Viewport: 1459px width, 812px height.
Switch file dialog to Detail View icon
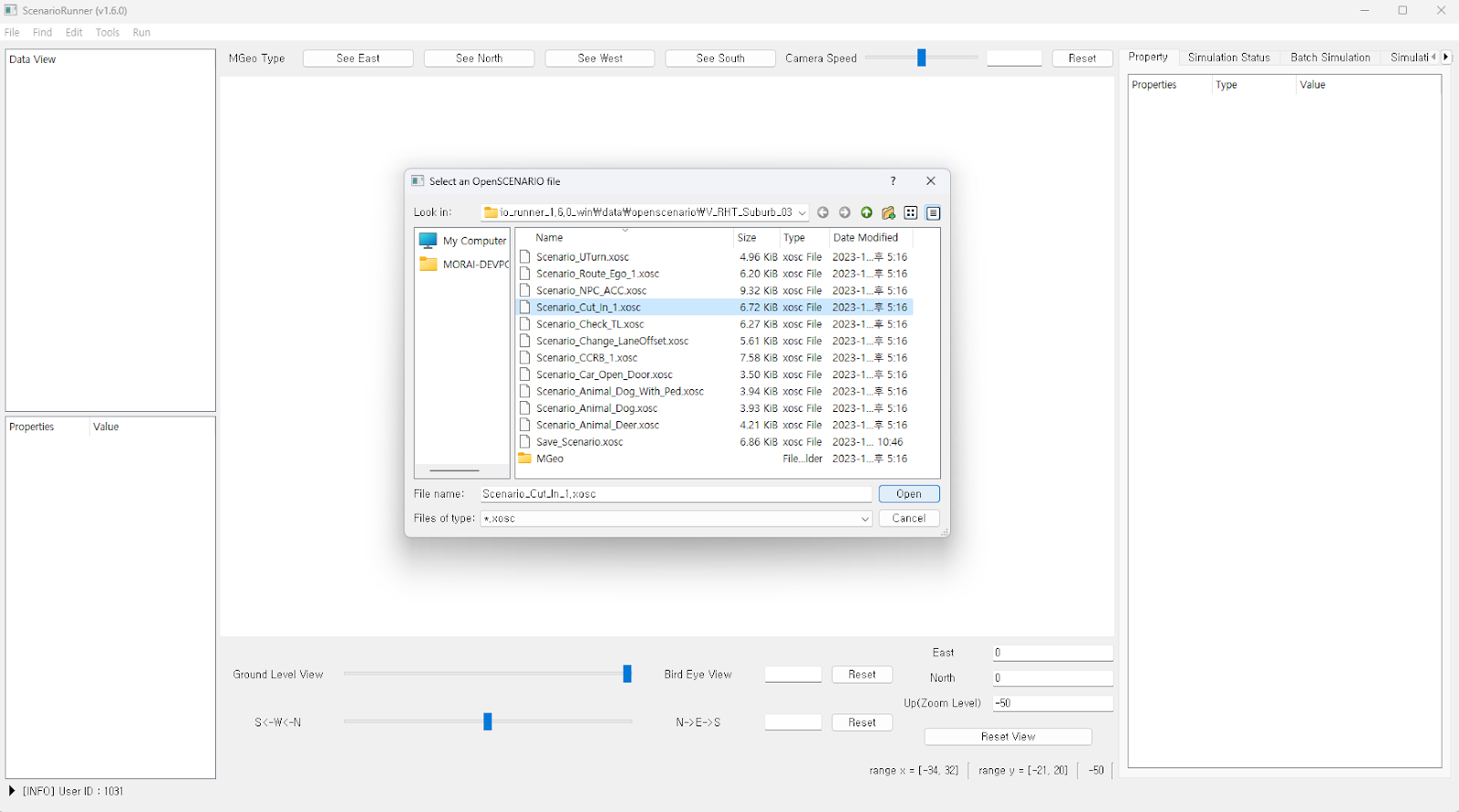pos(933,212)
